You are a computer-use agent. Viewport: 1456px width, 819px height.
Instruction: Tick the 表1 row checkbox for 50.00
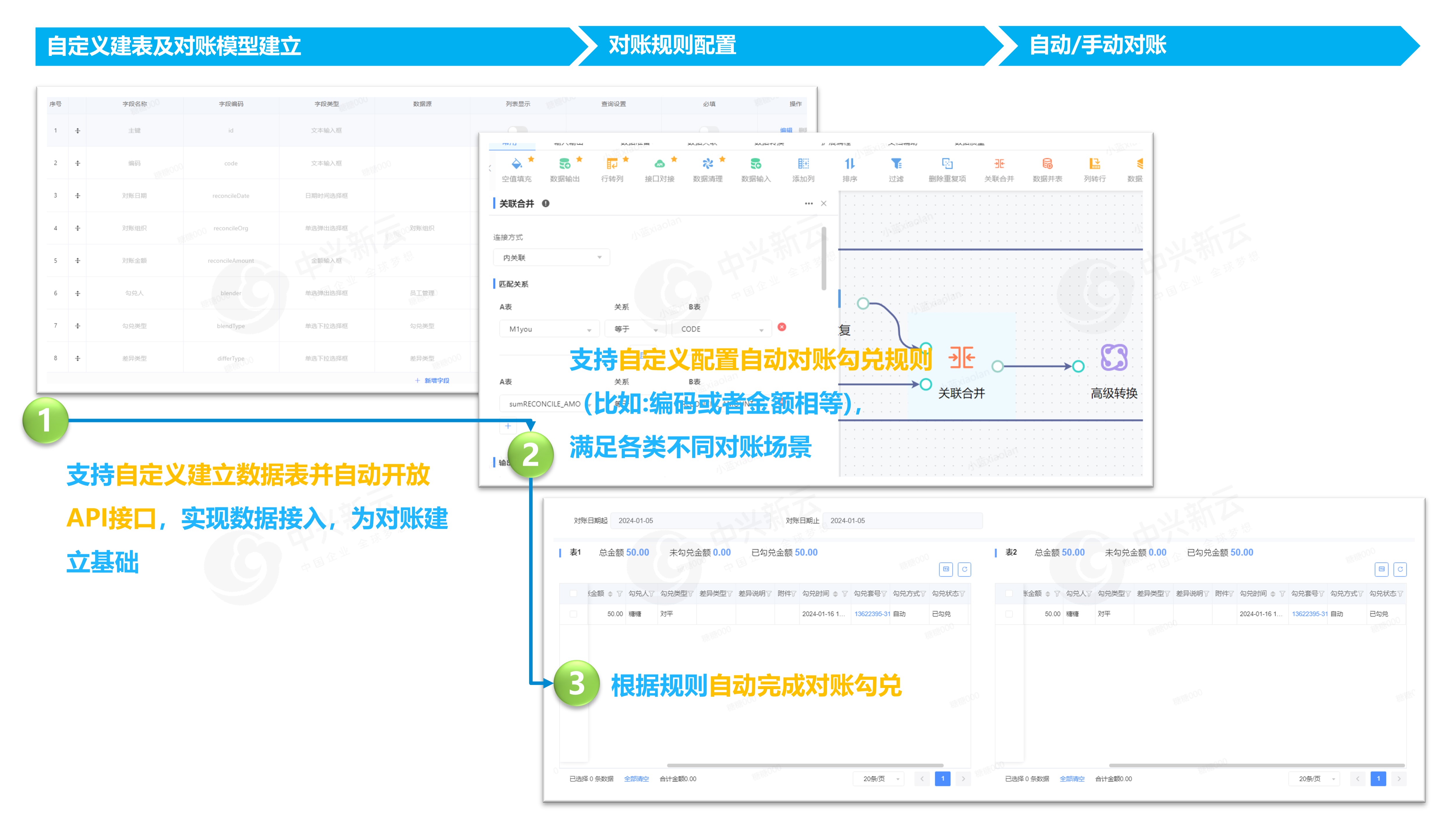(x=573, y=614)
